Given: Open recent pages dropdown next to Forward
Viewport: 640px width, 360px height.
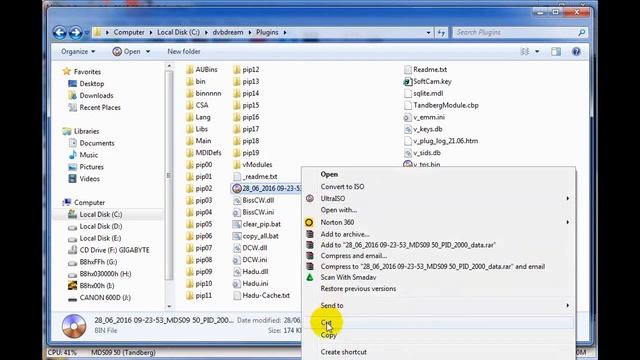Looking at the screenshot, I should [87, 33].
